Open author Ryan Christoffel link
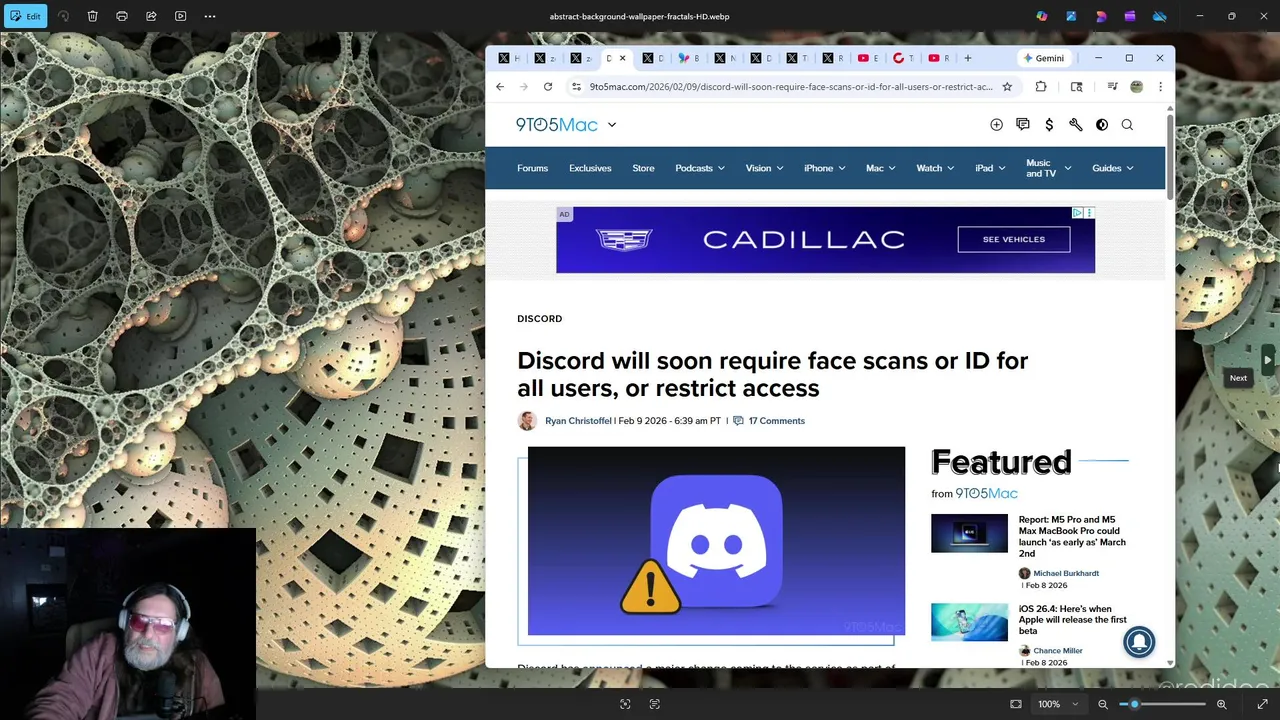The image size is (1280, 720). click(x=578, y=421)
